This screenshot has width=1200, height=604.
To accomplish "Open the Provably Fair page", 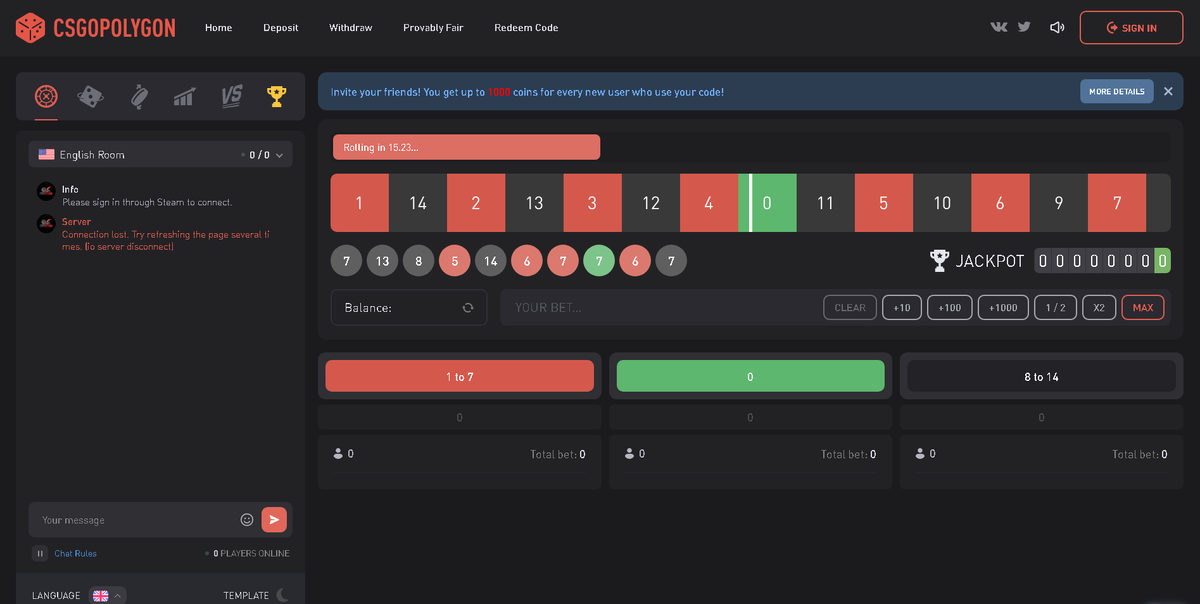I will 433,28.
